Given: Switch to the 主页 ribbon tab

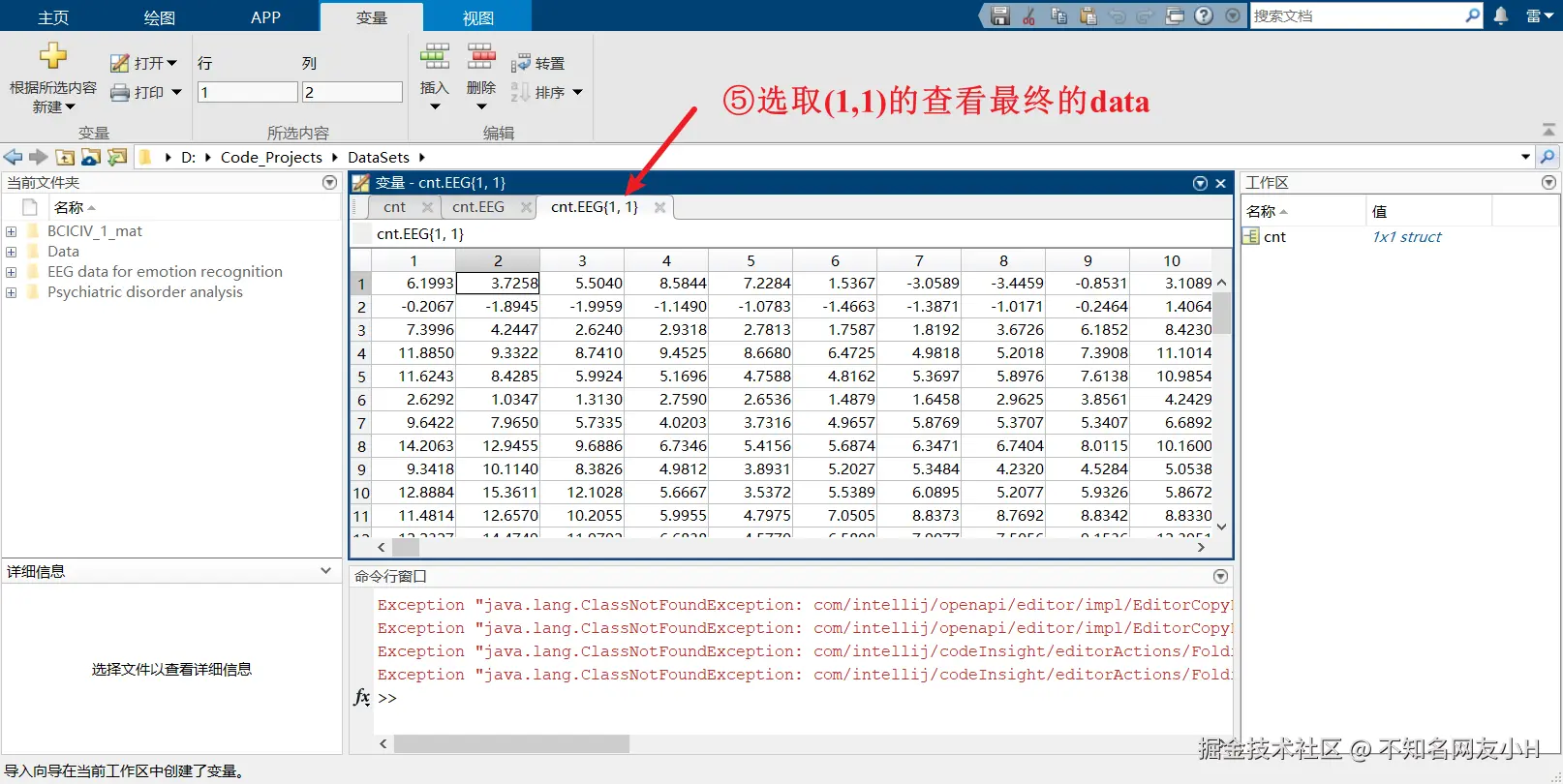Looking at the screenshot, I should (53, 17).
